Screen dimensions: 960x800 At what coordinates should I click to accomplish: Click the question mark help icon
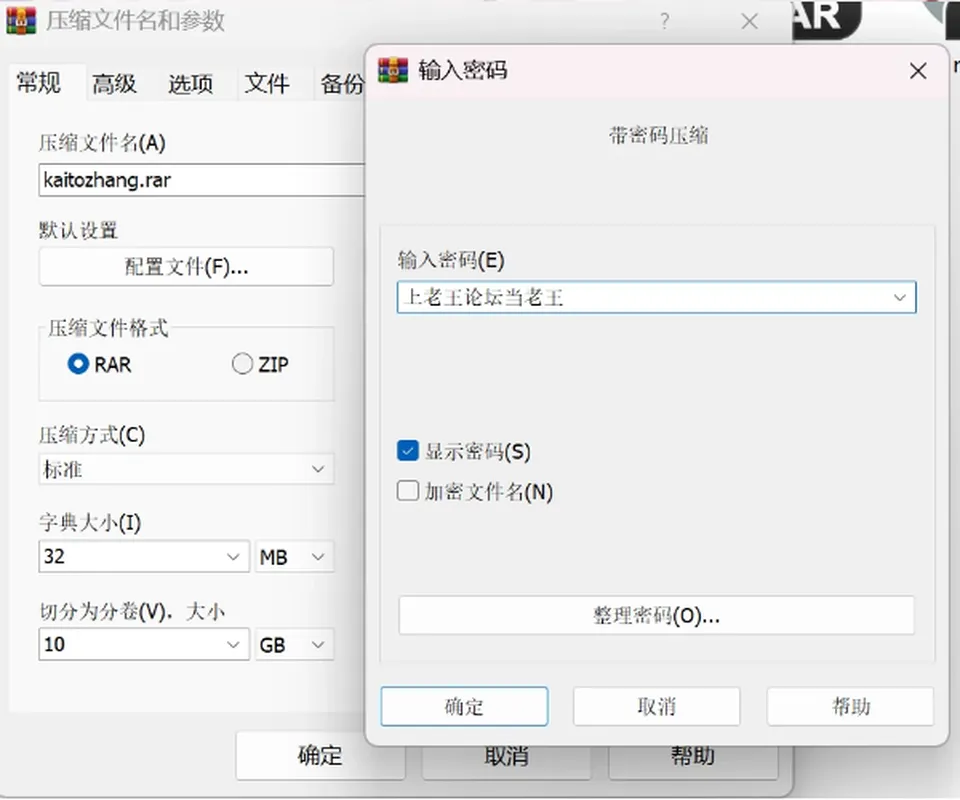(665, 22)
